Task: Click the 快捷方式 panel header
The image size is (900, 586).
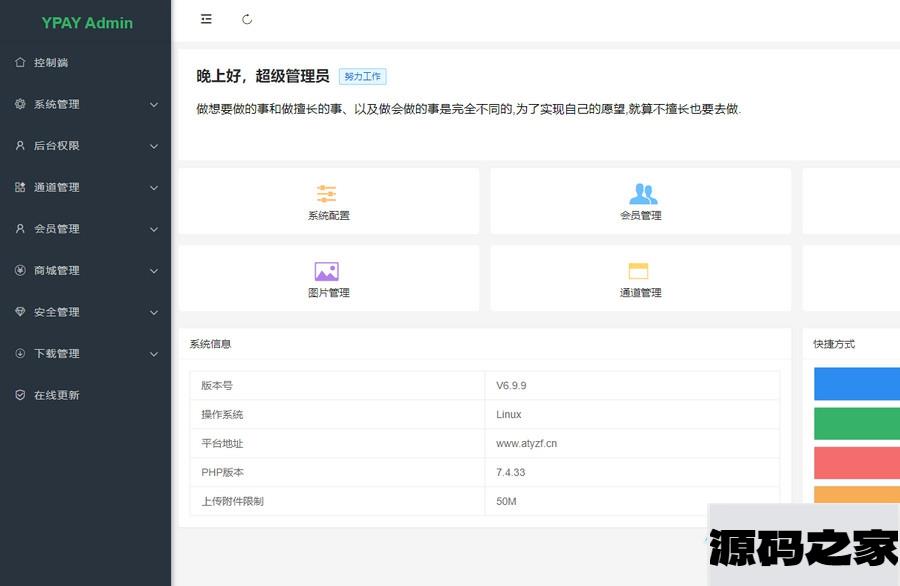Action: tap(834, 344)
